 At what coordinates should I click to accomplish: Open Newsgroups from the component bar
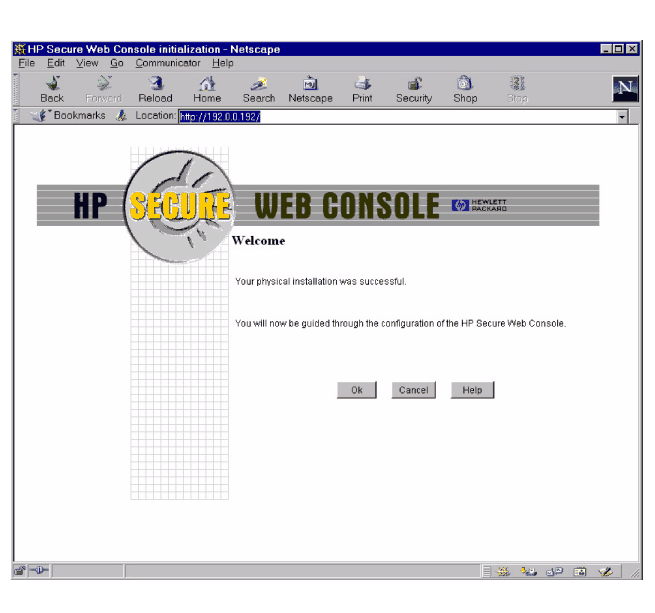(x=554, y=571)
